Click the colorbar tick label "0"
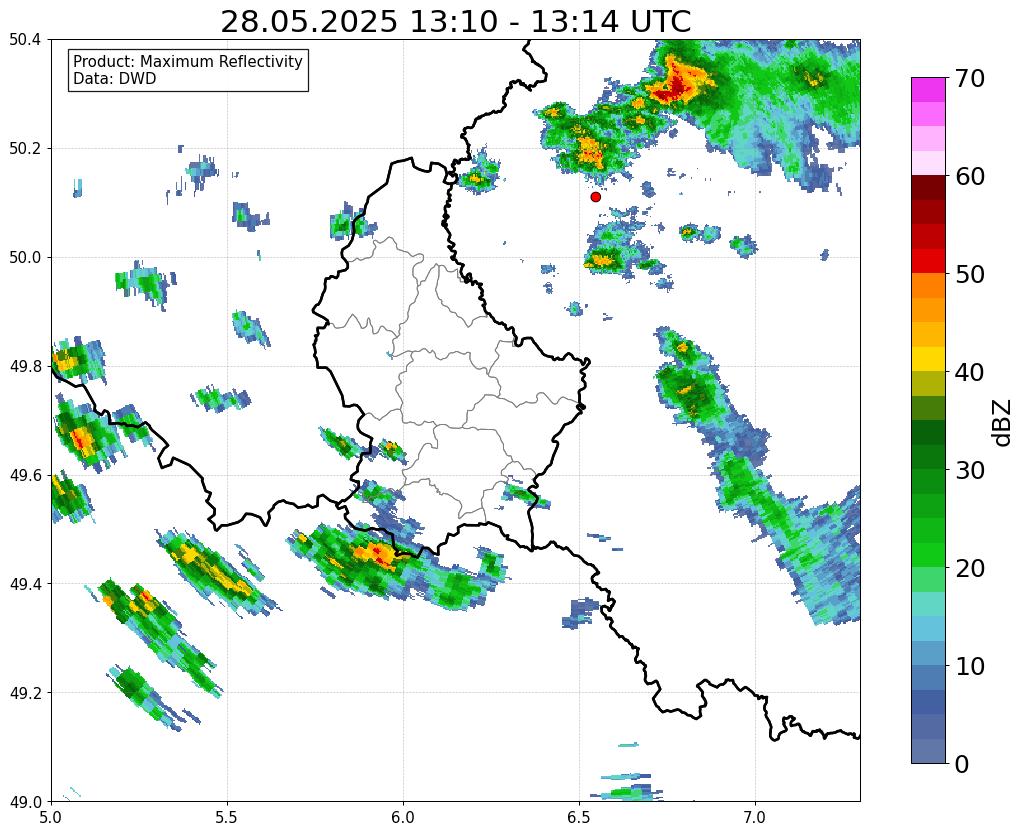Screen dimensions: 1023x834 (962, 764)
